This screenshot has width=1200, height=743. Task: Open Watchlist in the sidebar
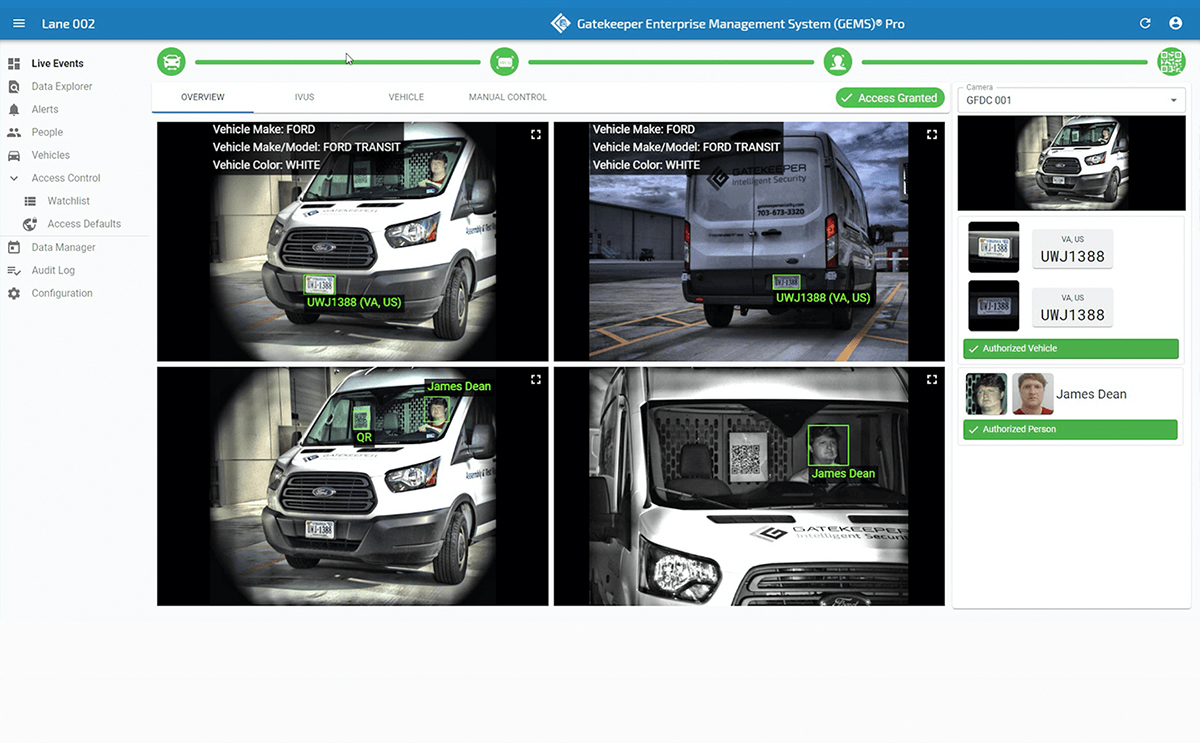pyautogui.click(x=68, y=201)
